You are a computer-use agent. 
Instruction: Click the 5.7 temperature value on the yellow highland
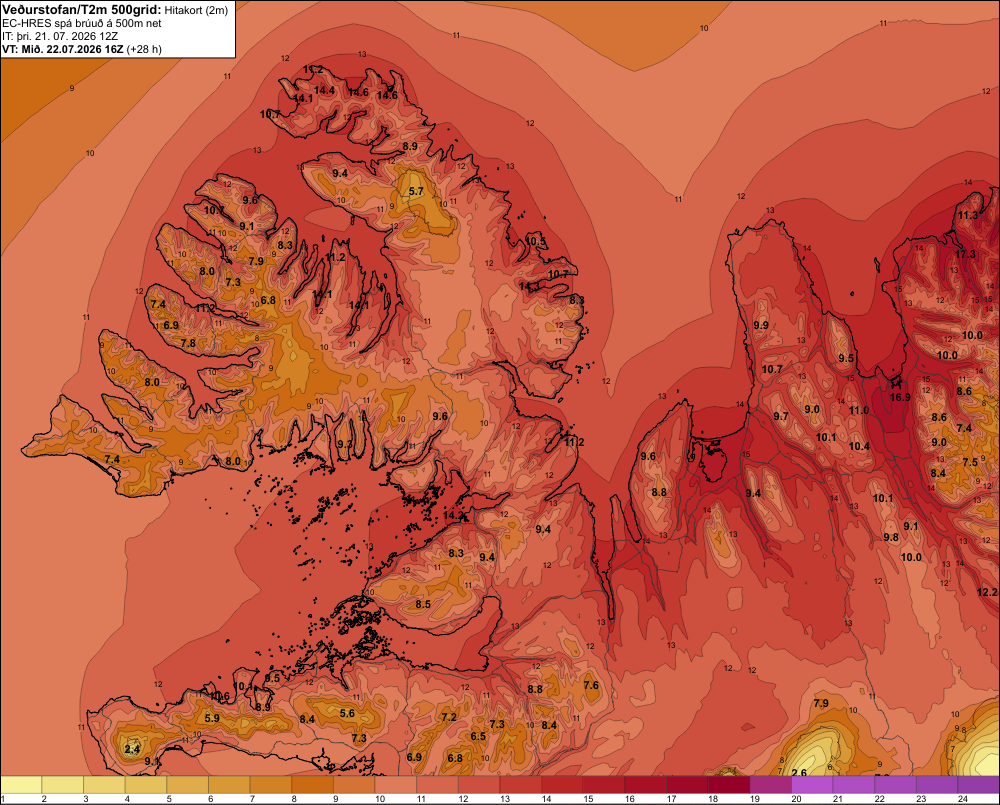[416, 191]
